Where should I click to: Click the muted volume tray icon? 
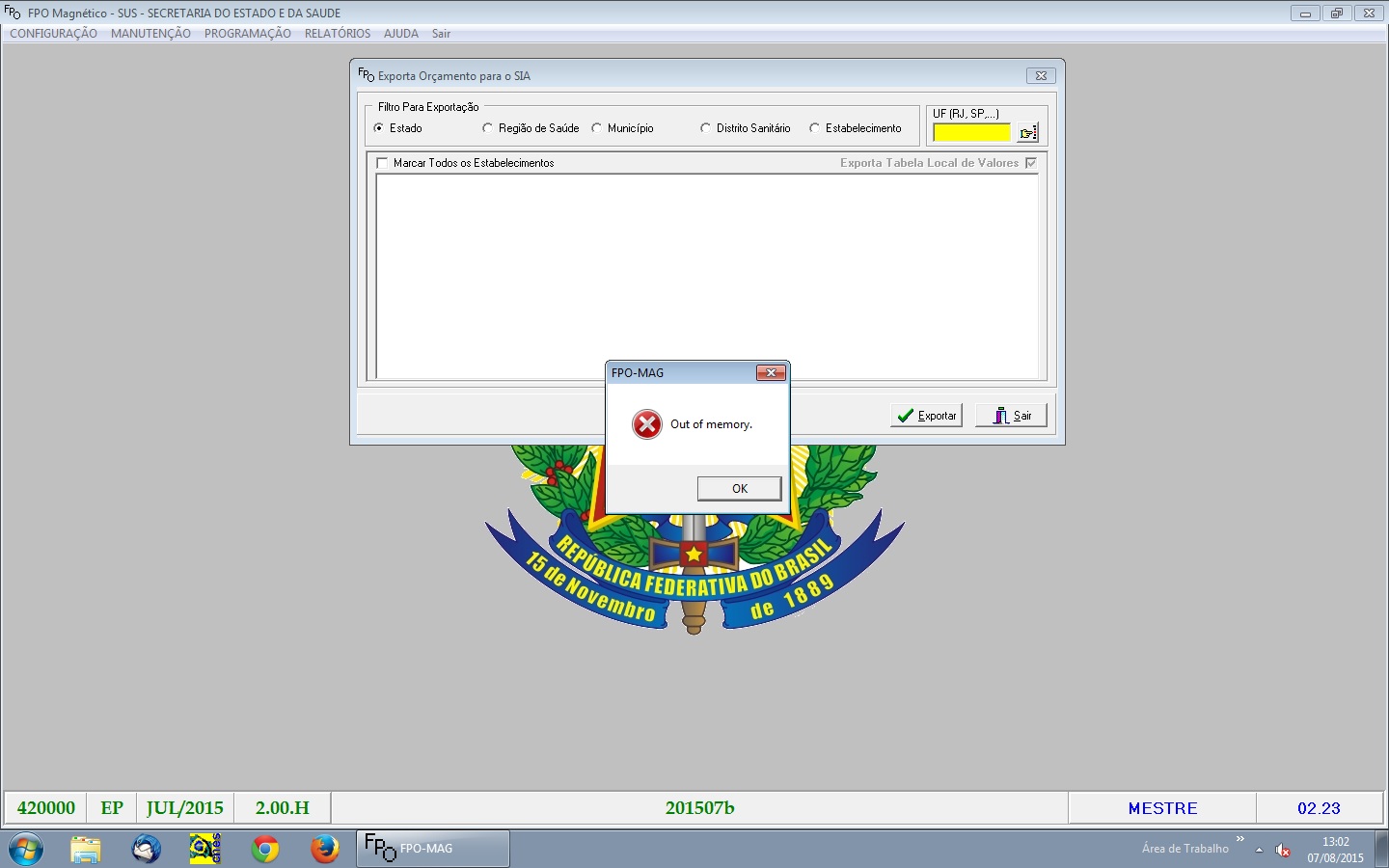[x=1283, y=850]
